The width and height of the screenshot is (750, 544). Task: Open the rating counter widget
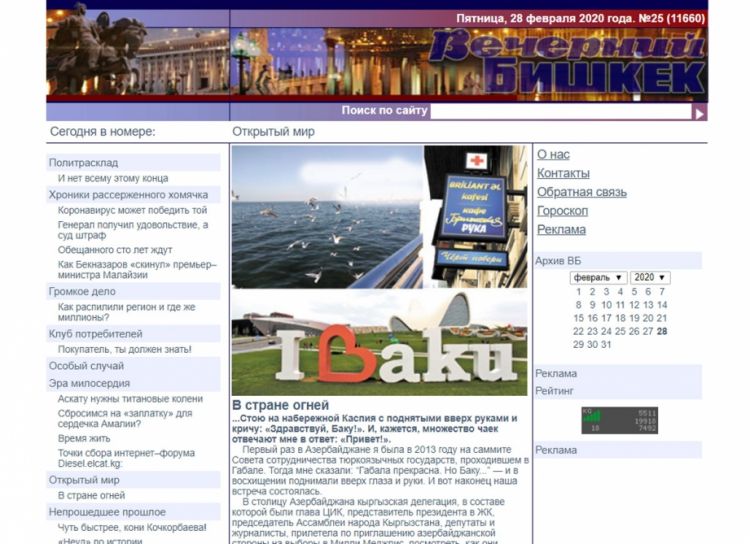point(619,420)
